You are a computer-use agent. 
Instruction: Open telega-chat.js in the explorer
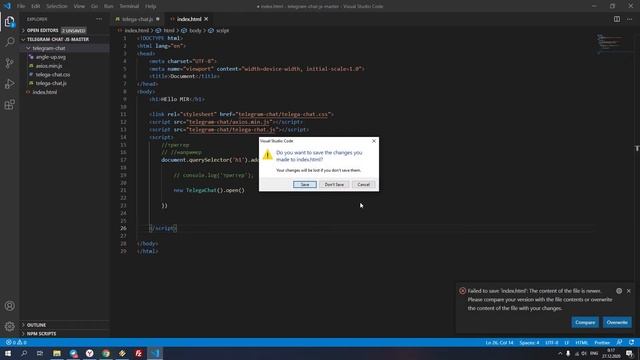[51, 83]
